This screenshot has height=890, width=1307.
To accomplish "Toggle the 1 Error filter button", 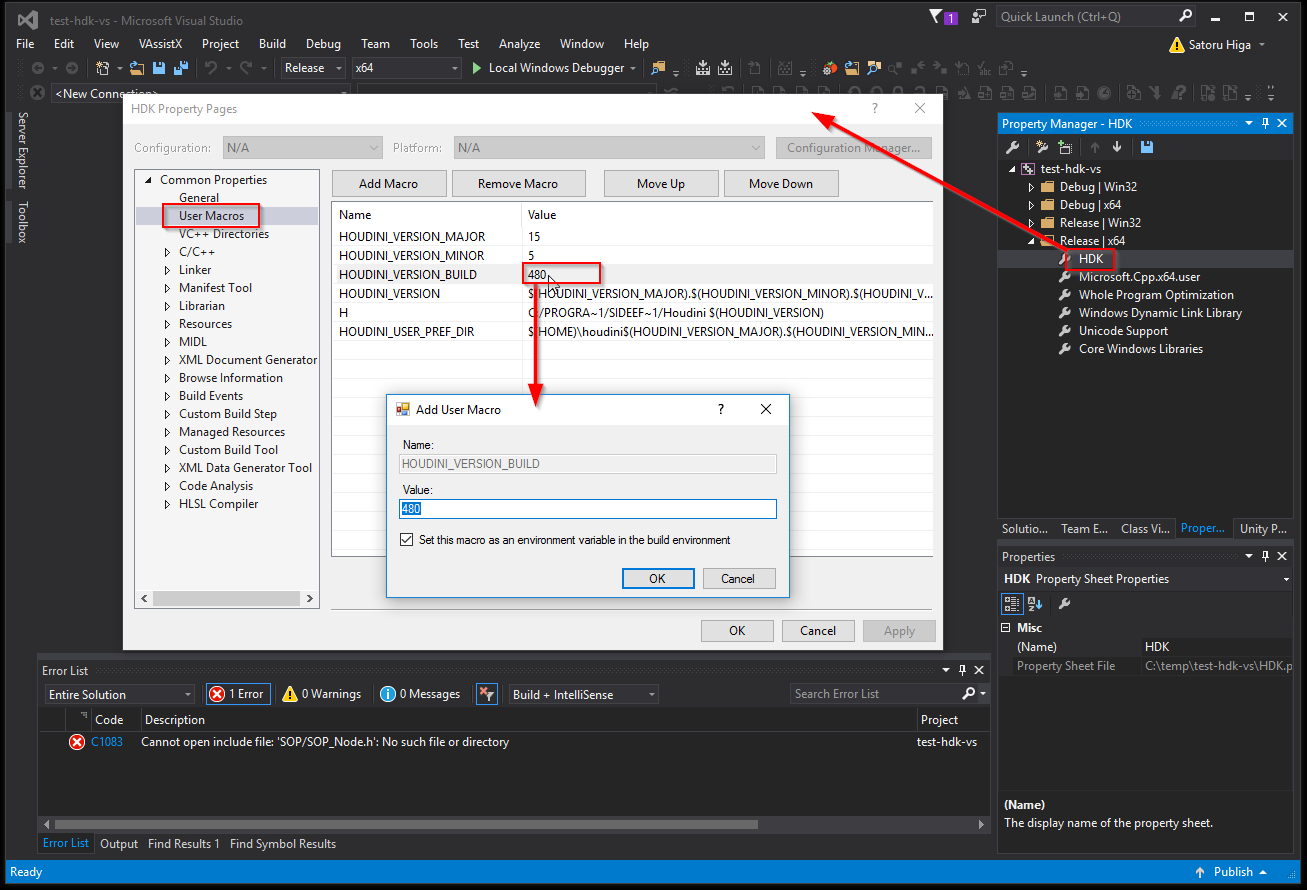I will (238, 694).
